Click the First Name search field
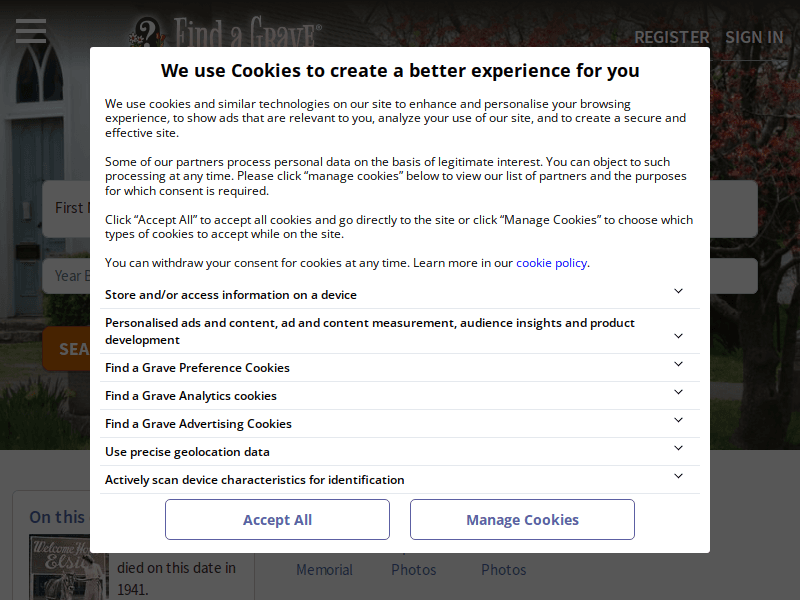The image size is (800, 600). tap(66, 208)
